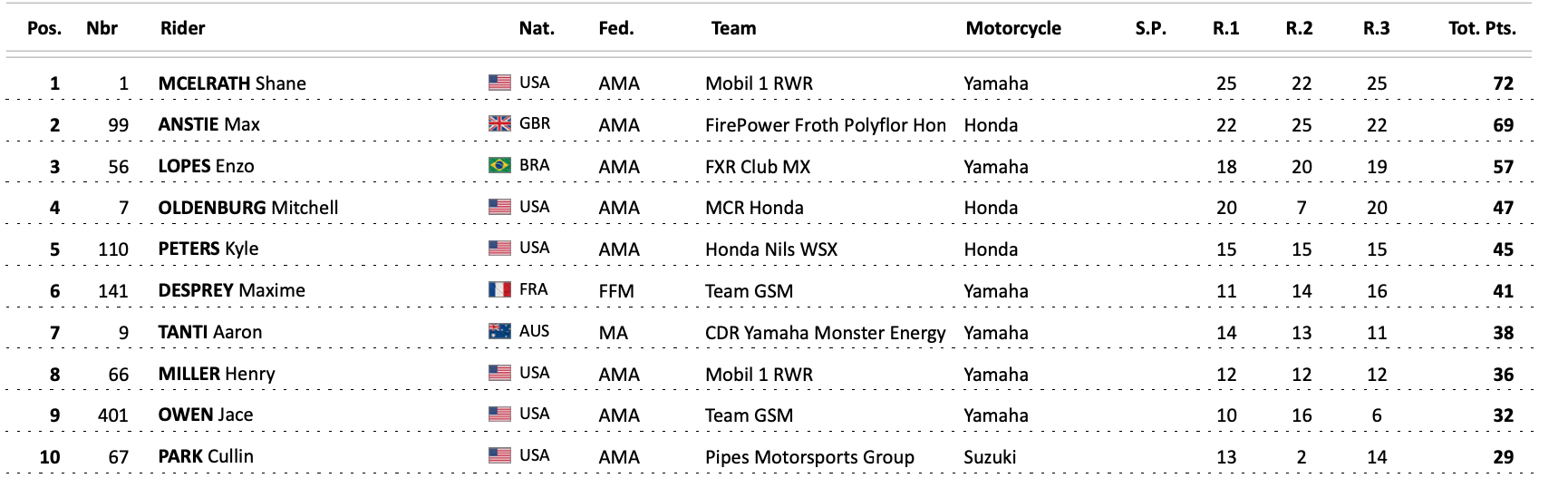Image resolution: width=1568 pixels, height=488 pixels.
Task: Select rider name PETERS Kyle
Action: 208,249
